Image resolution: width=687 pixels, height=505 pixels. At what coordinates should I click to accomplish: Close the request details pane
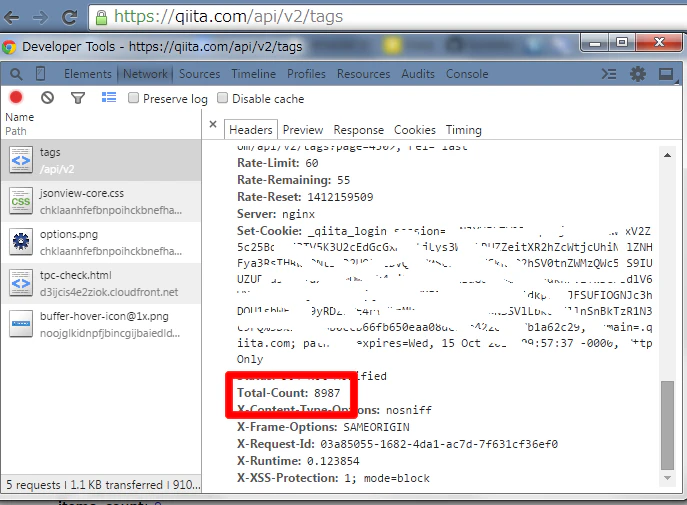(213, 124)
